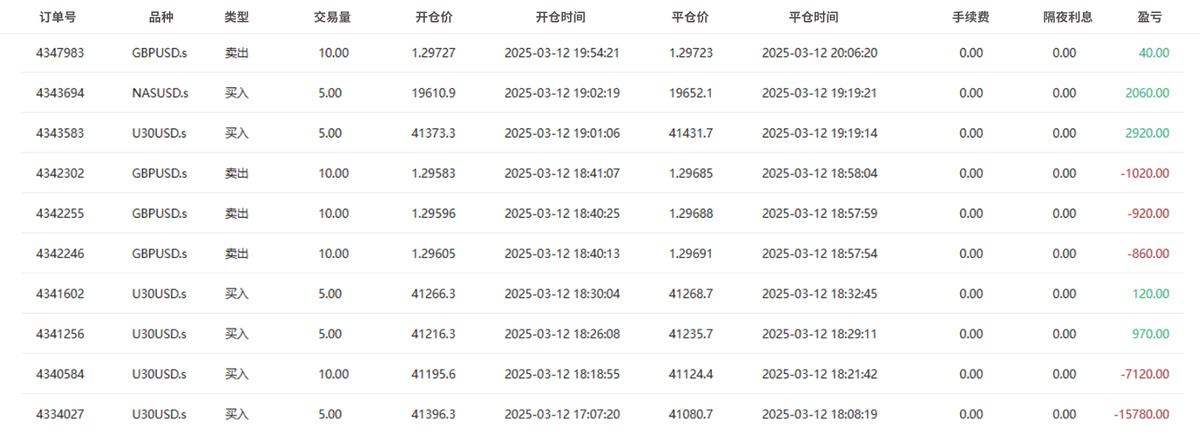Click close time 2025-03-12 20:06:20

click(819, 53)
